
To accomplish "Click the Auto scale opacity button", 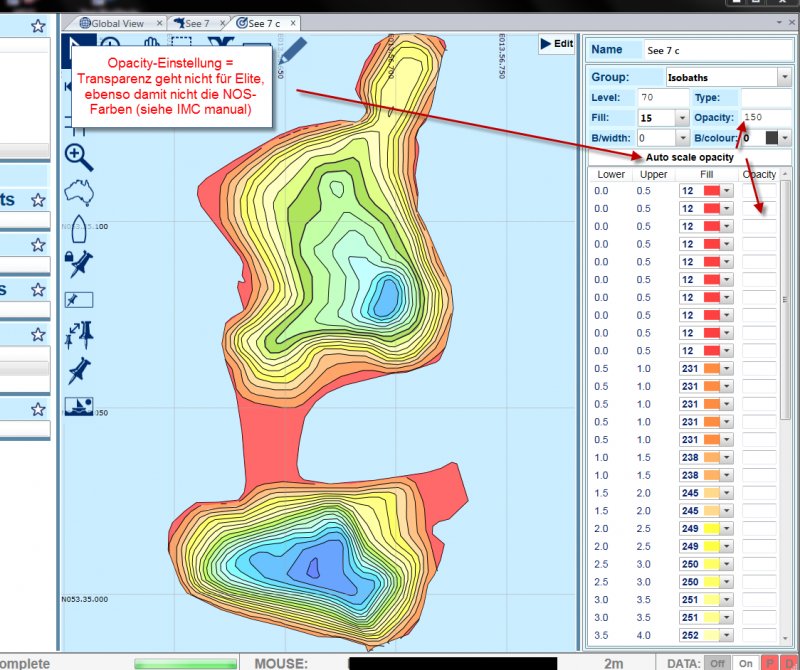I will 689,157.
